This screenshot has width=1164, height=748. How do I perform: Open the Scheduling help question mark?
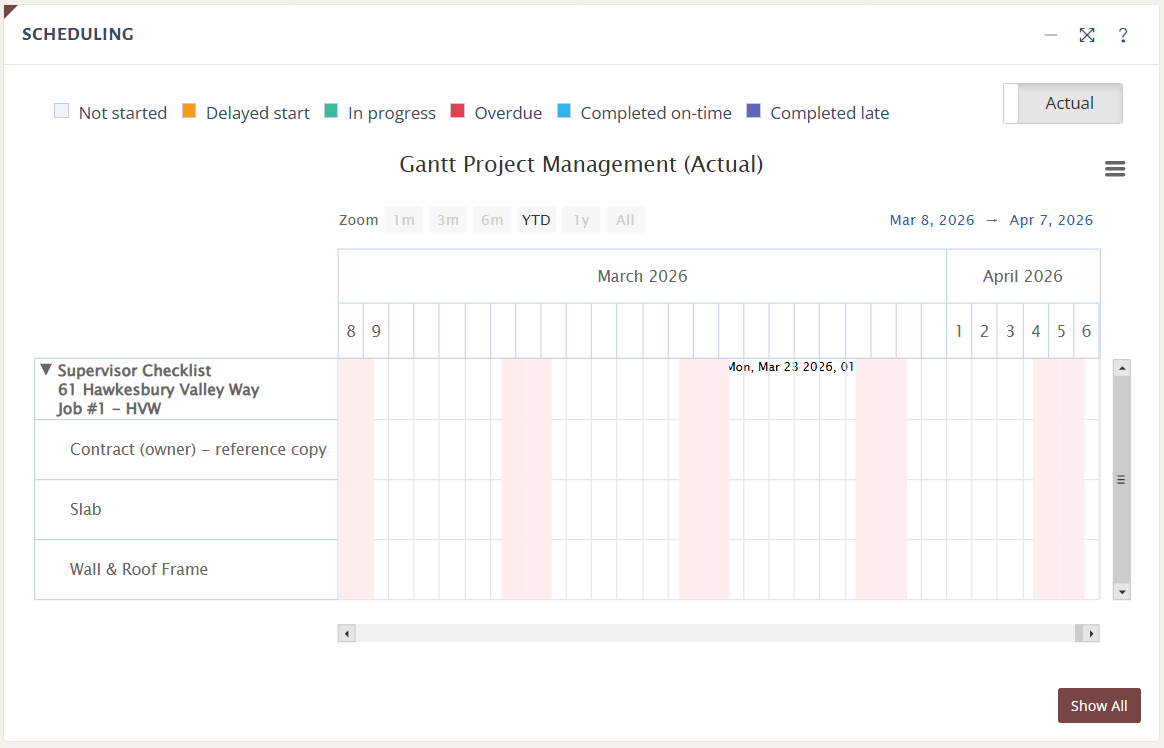point(1123,35)
